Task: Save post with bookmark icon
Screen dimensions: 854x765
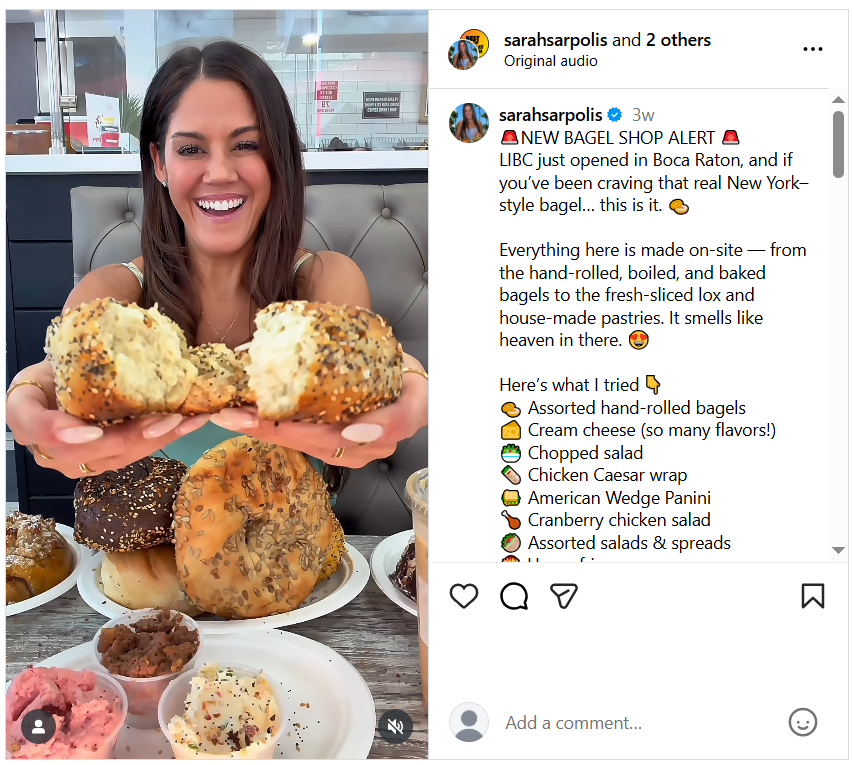Action: tap(813, 596)
